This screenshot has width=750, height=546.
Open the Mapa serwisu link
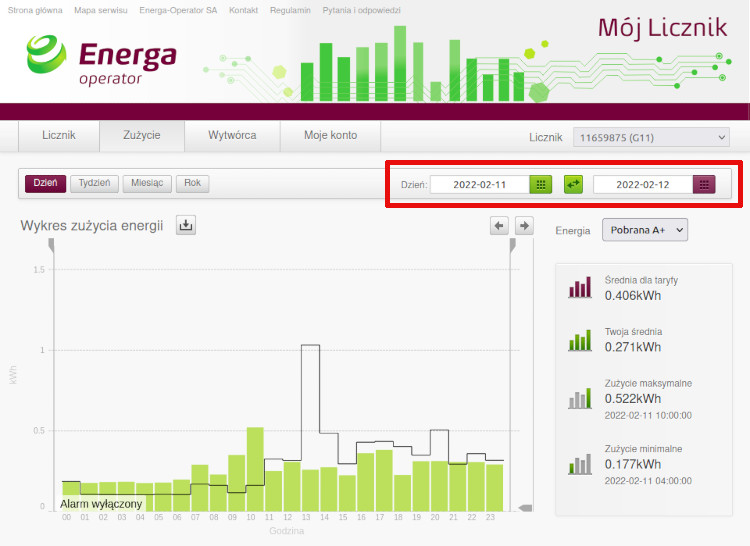[100, 10]
